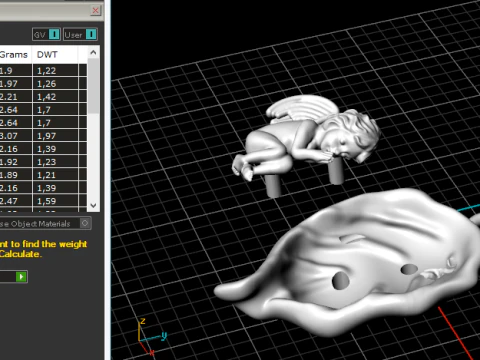Select the row with DWT 1,42
The image size is (480, 360).
tap(43, 96)
